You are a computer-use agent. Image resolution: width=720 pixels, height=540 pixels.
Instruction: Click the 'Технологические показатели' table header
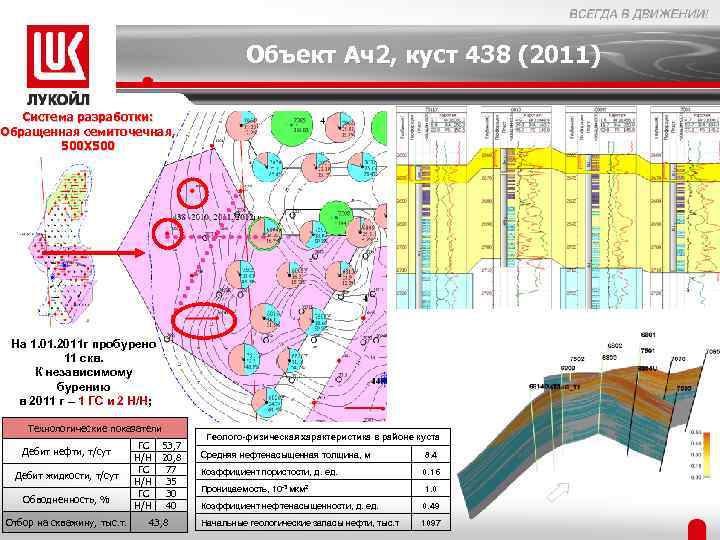(x=95, y=428)
